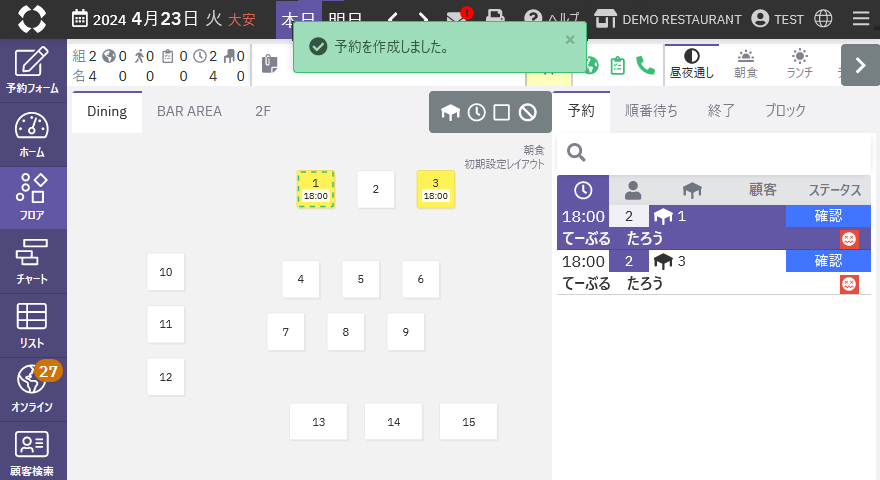Open the globe language selector
This screenshot has width=880, height=480.
823,19
